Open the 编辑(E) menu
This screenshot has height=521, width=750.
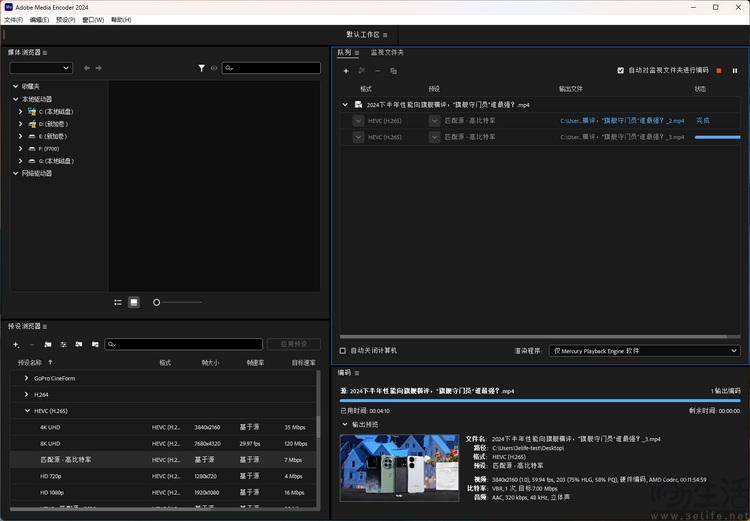point(39,20)
